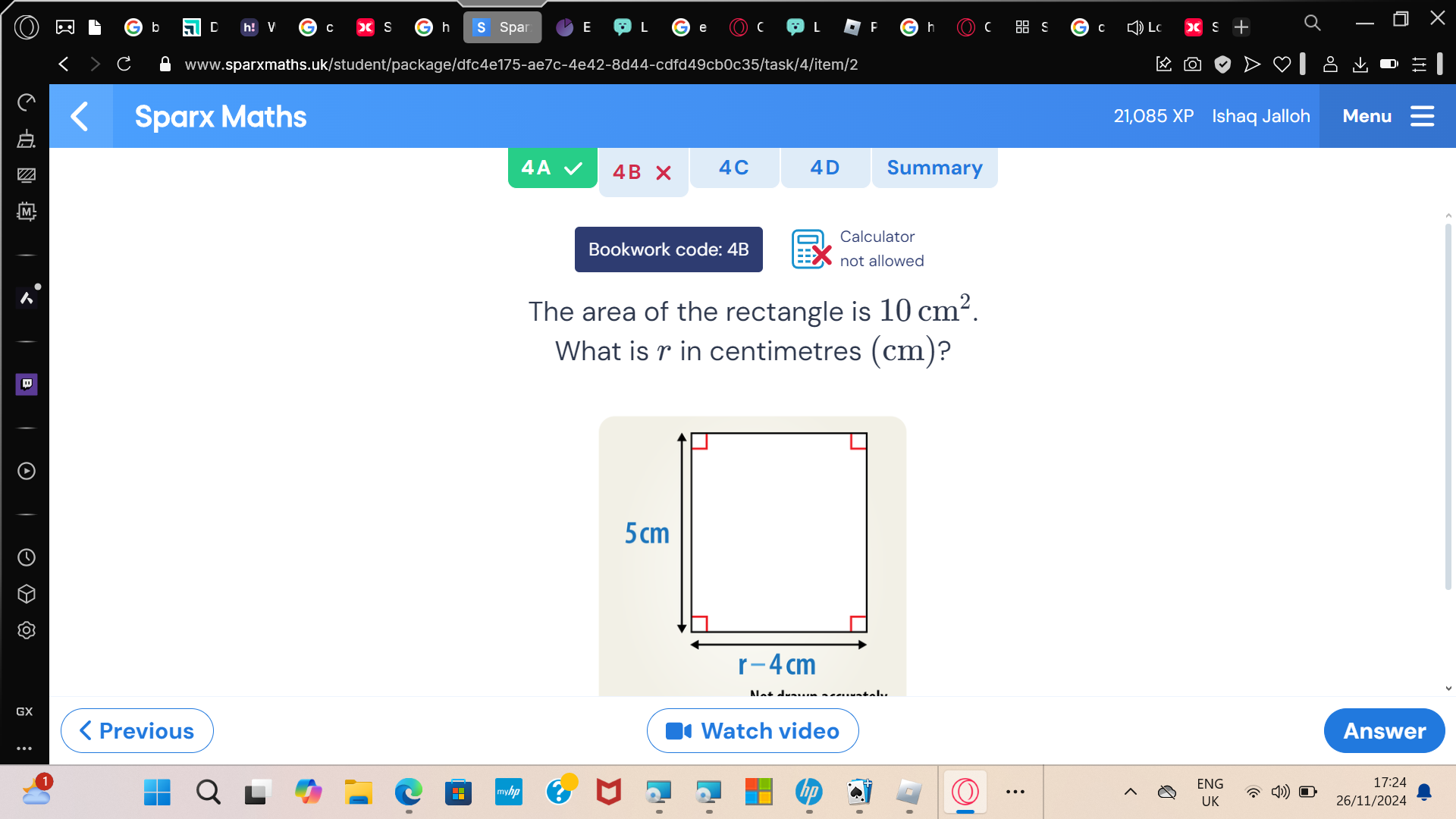The height and width of the screenshot is (819, 1456).
Task: Click the heart bookmark icon in address bar
Action: click(1282, 64)
